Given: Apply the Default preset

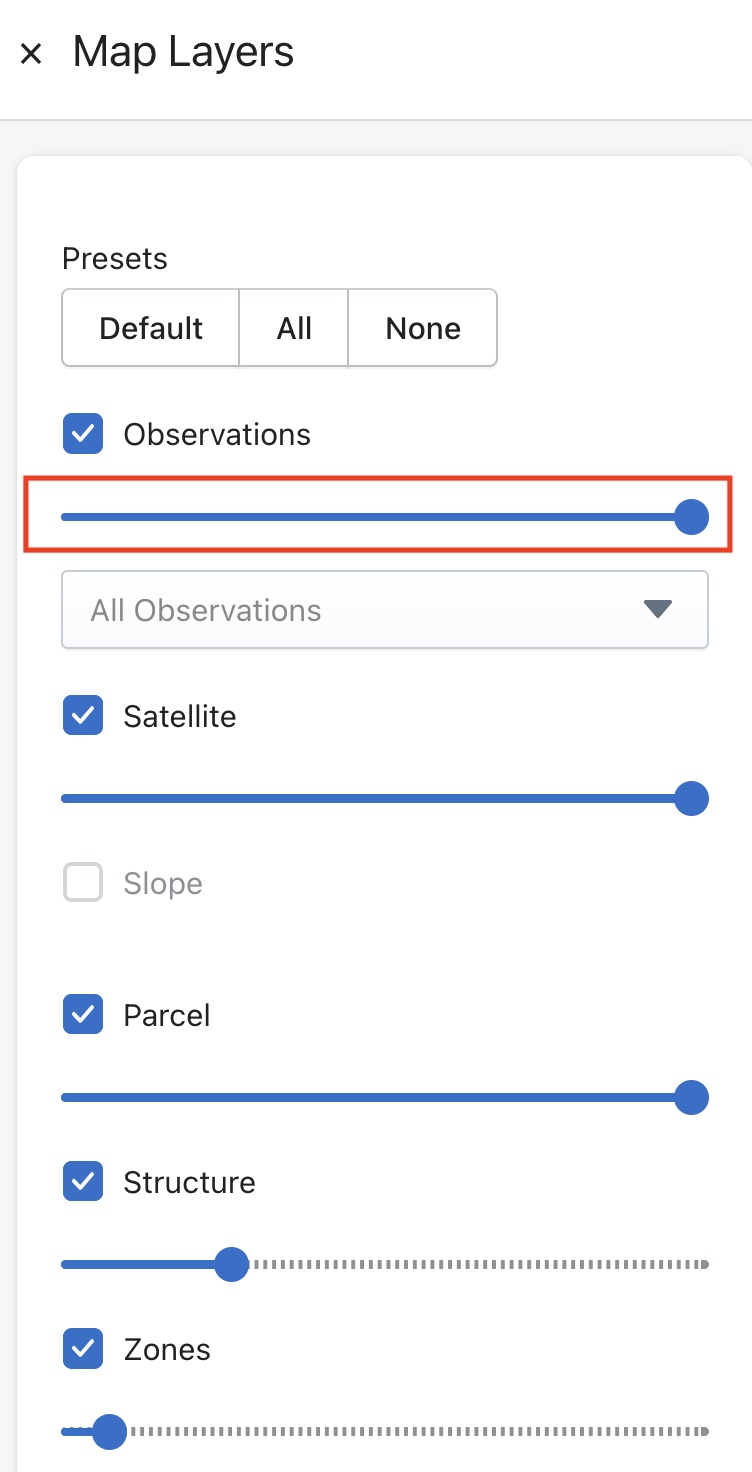Looking at the screenshot, I should (x=151, y=328).
